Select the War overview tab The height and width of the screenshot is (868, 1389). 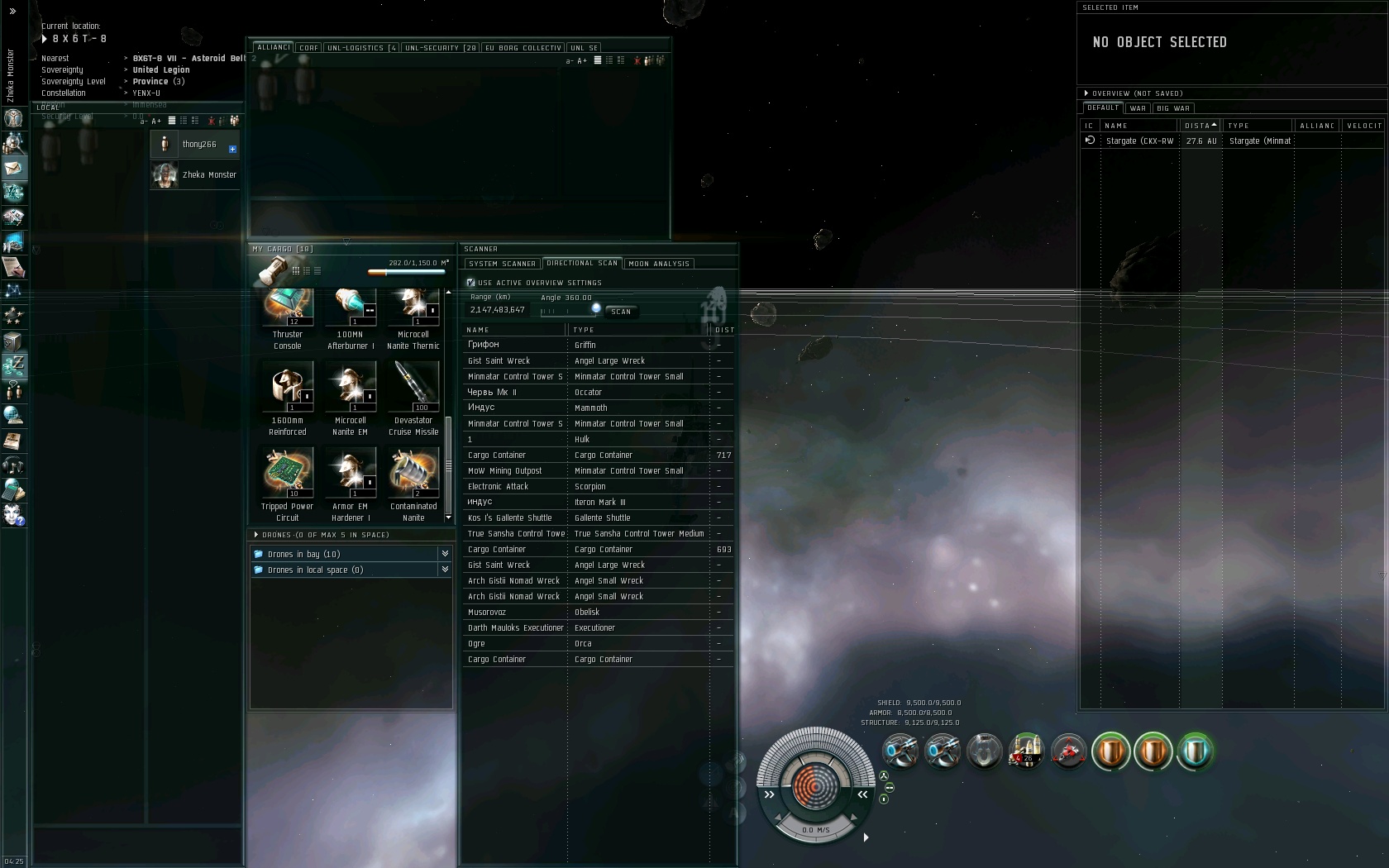coord(1138,108)
